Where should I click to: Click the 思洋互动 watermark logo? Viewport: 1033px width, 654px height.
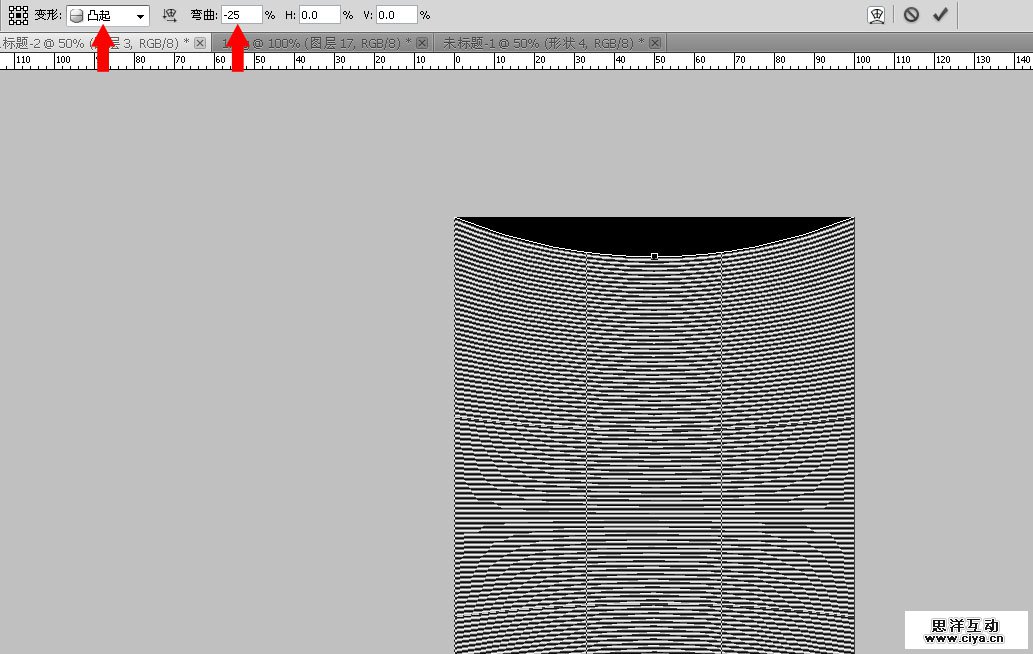pos(966,630)
